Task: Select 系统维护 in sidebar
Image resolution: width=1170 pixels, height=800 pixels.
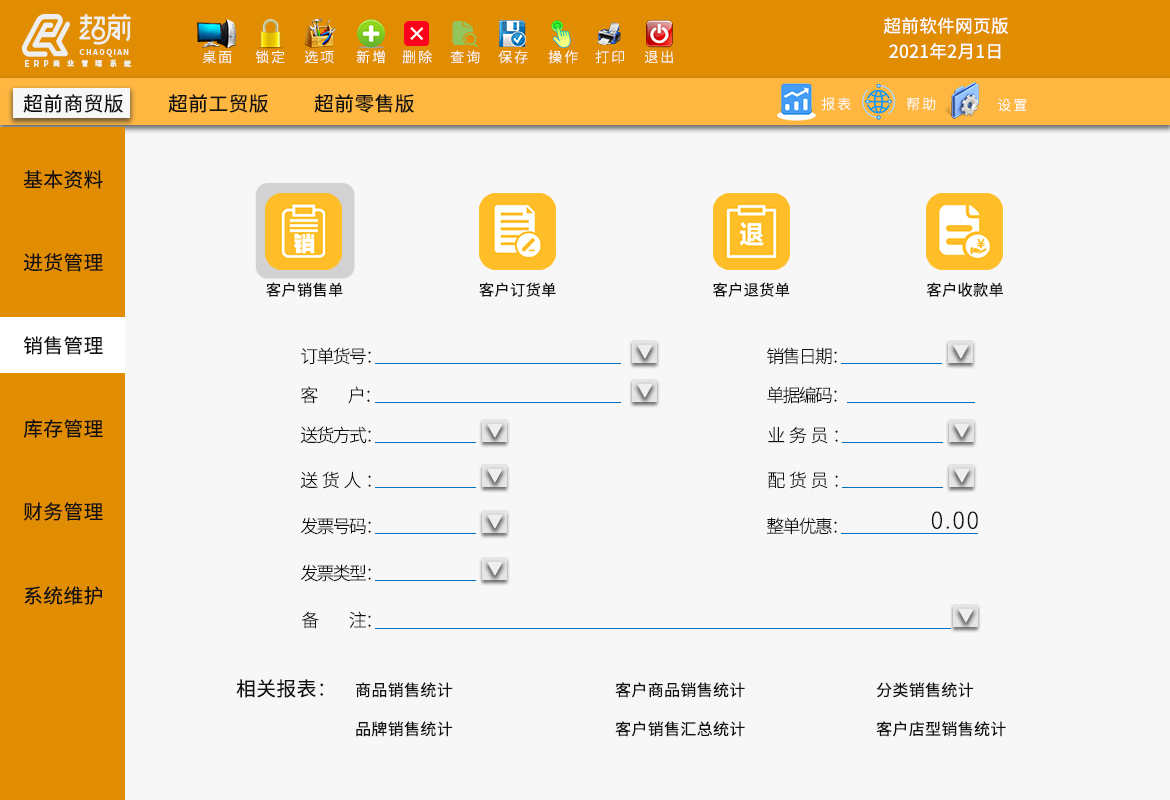Action: [63, 596]
